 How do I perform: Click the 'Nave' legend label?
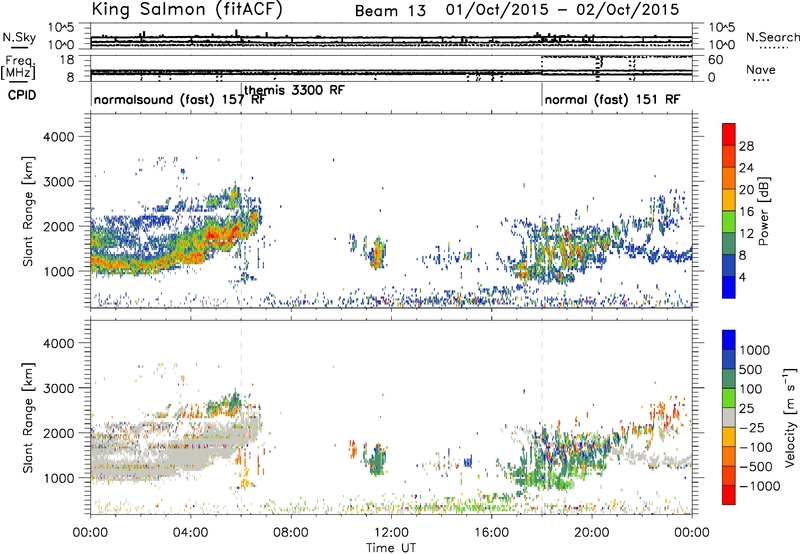coord(761,69)
